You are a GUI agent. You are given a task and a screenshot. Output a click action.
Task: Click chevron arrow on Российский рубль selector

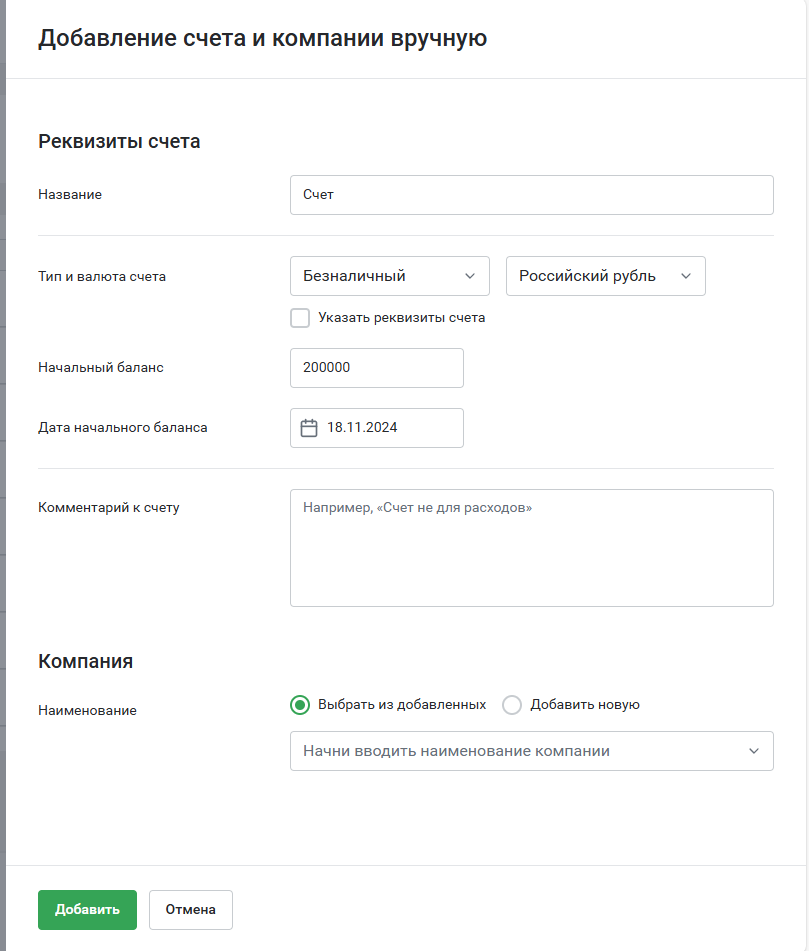[x=685, y=276]
